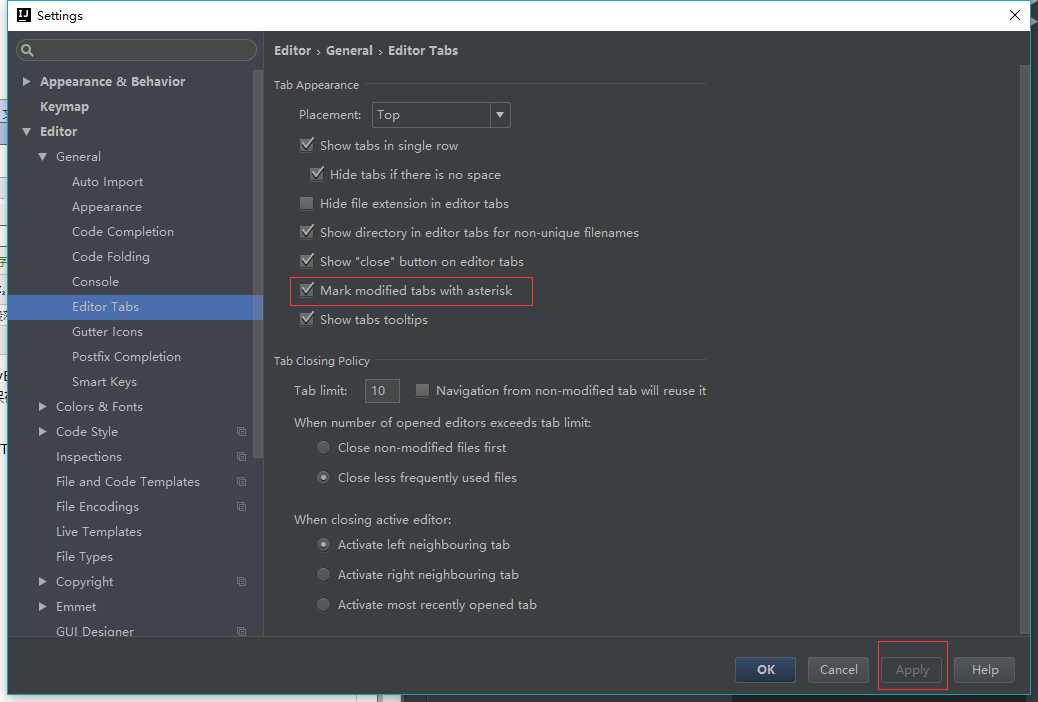Click project-level icon beside Copyright
The height and width of the screenshot is (702, 1038).
pos(242,582)
